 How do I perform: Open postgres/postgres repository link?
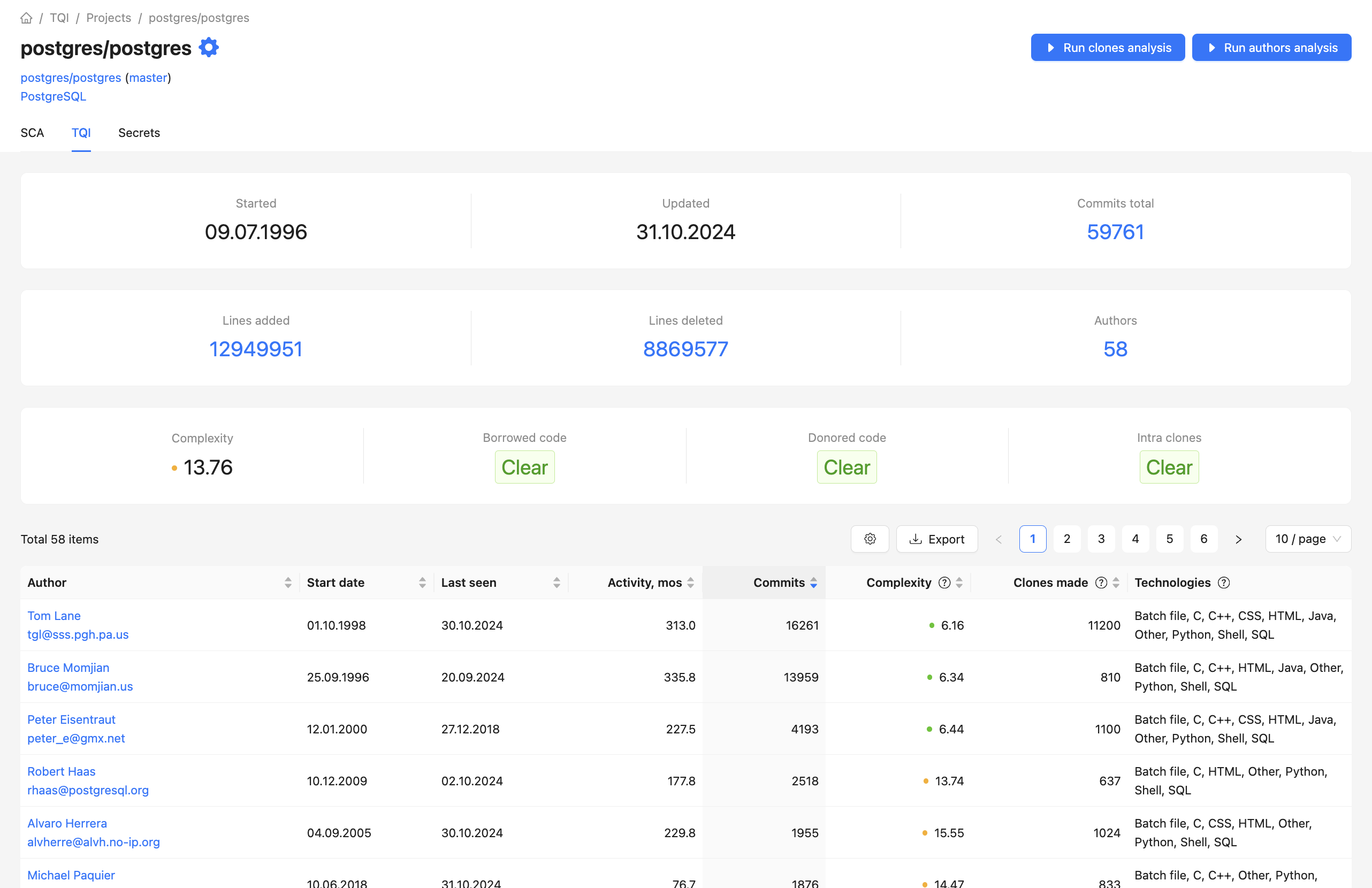(71, 77)
